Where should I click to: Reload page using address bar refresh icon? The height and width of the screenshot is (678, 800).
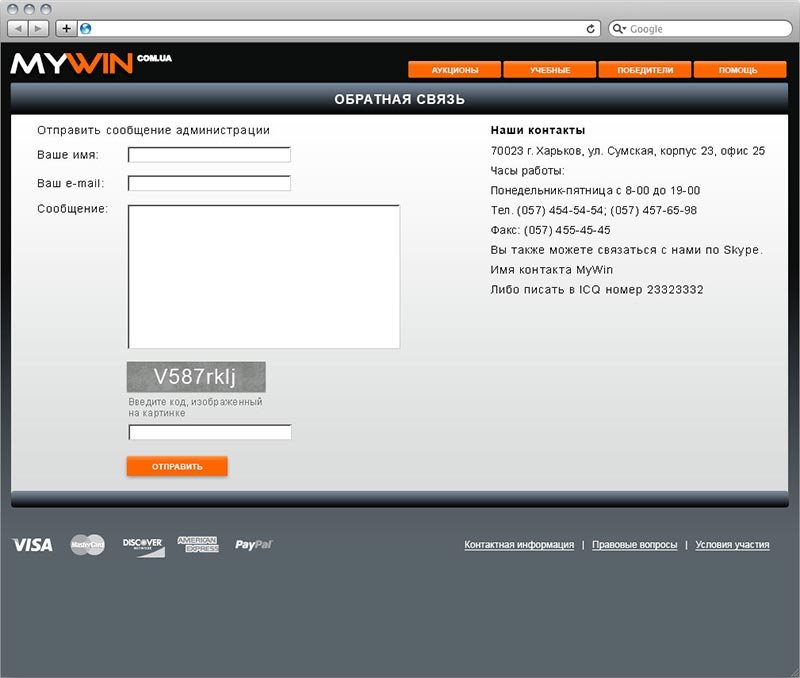point(591,29)
